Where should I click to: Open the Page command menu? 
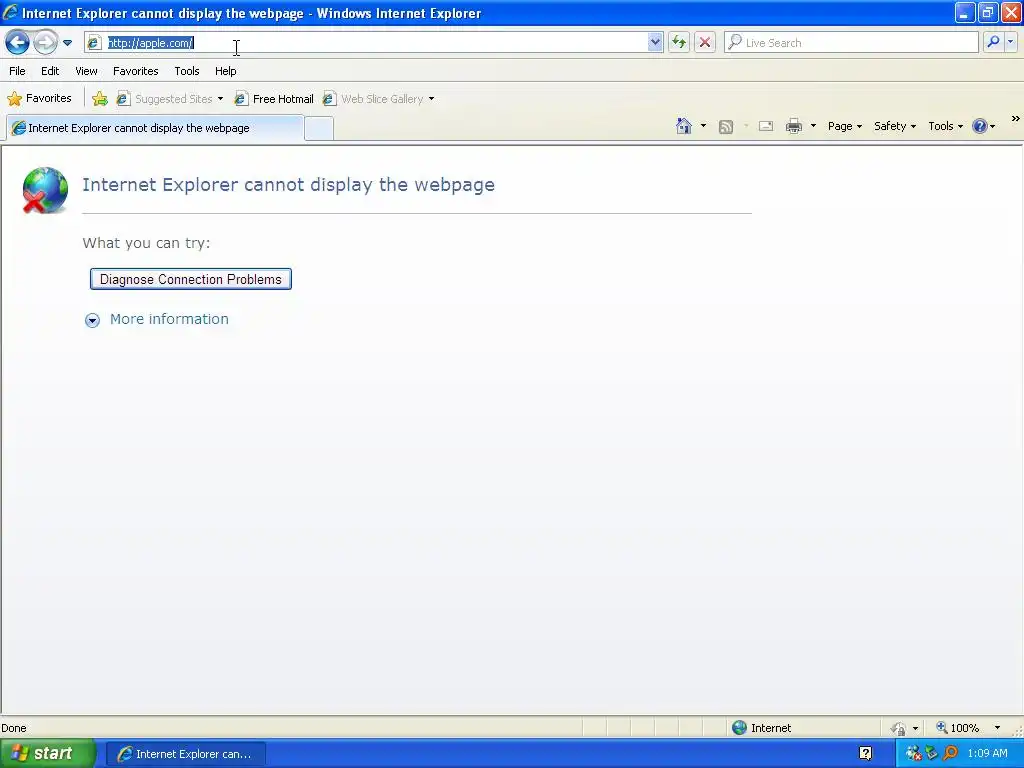(x=844, y=127)
